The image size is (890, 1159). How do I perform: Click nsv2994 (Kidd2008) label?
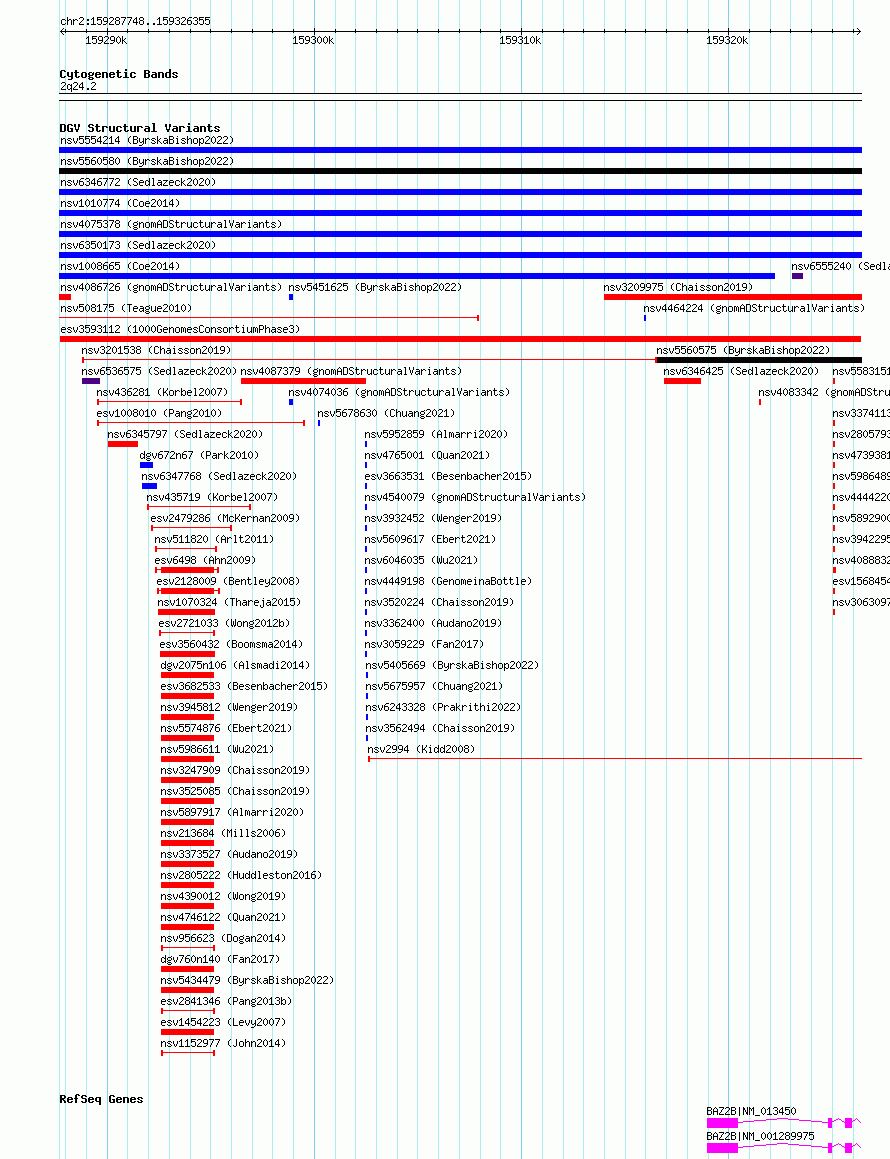421,750
